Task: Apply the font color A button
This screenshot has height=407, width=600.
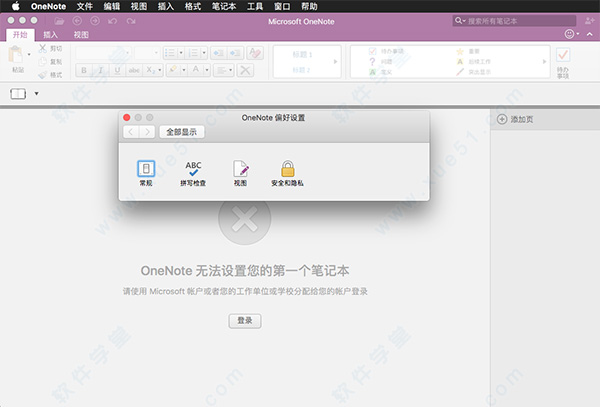Action: click(x=196, y=70)
